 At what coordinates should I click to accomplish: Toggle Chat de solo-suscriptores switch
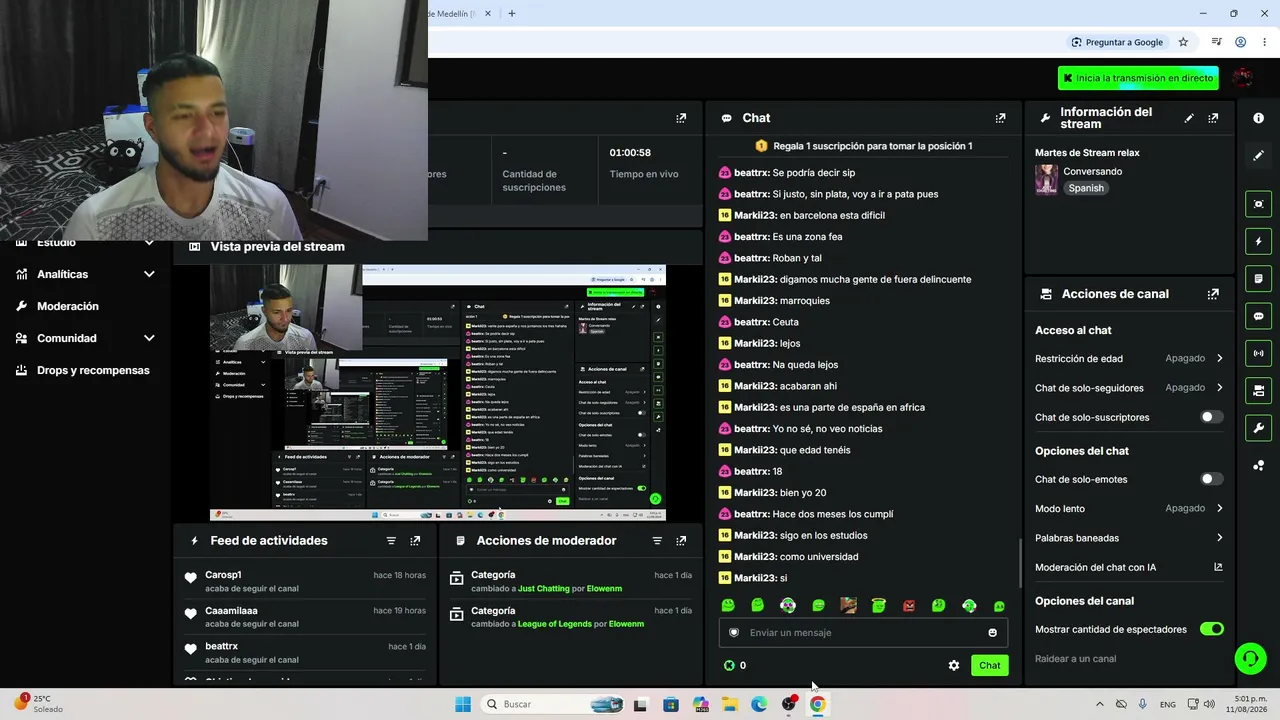[1211, 417]
